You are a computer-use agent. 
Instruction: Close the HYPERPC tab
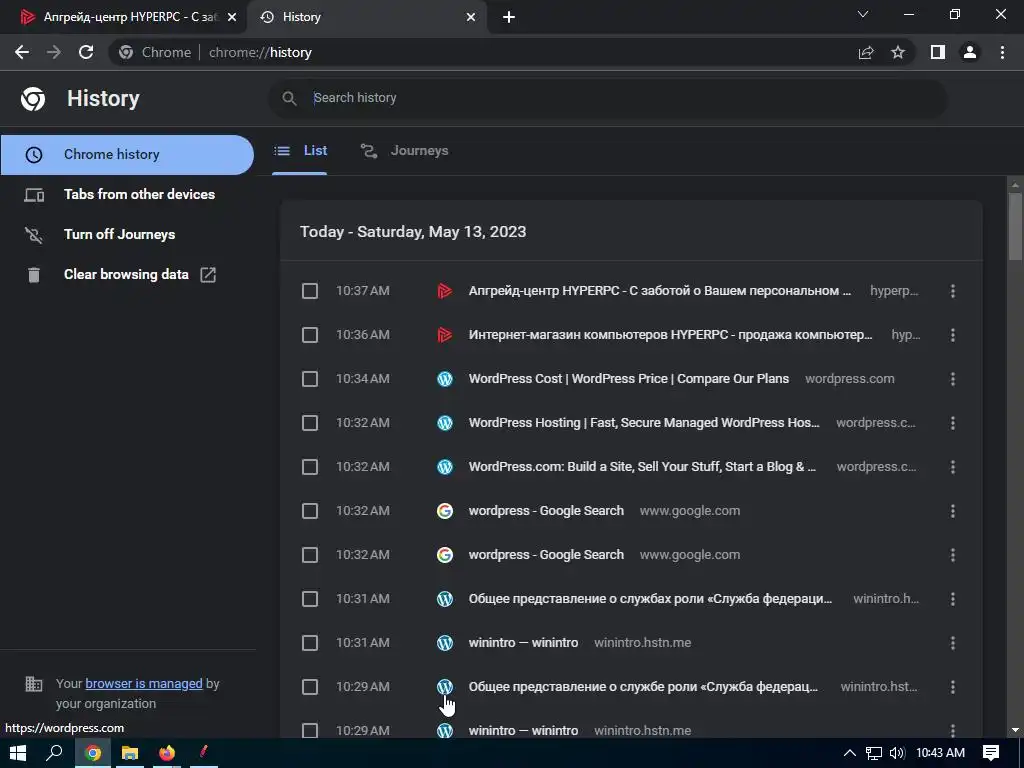click(232, 17)
